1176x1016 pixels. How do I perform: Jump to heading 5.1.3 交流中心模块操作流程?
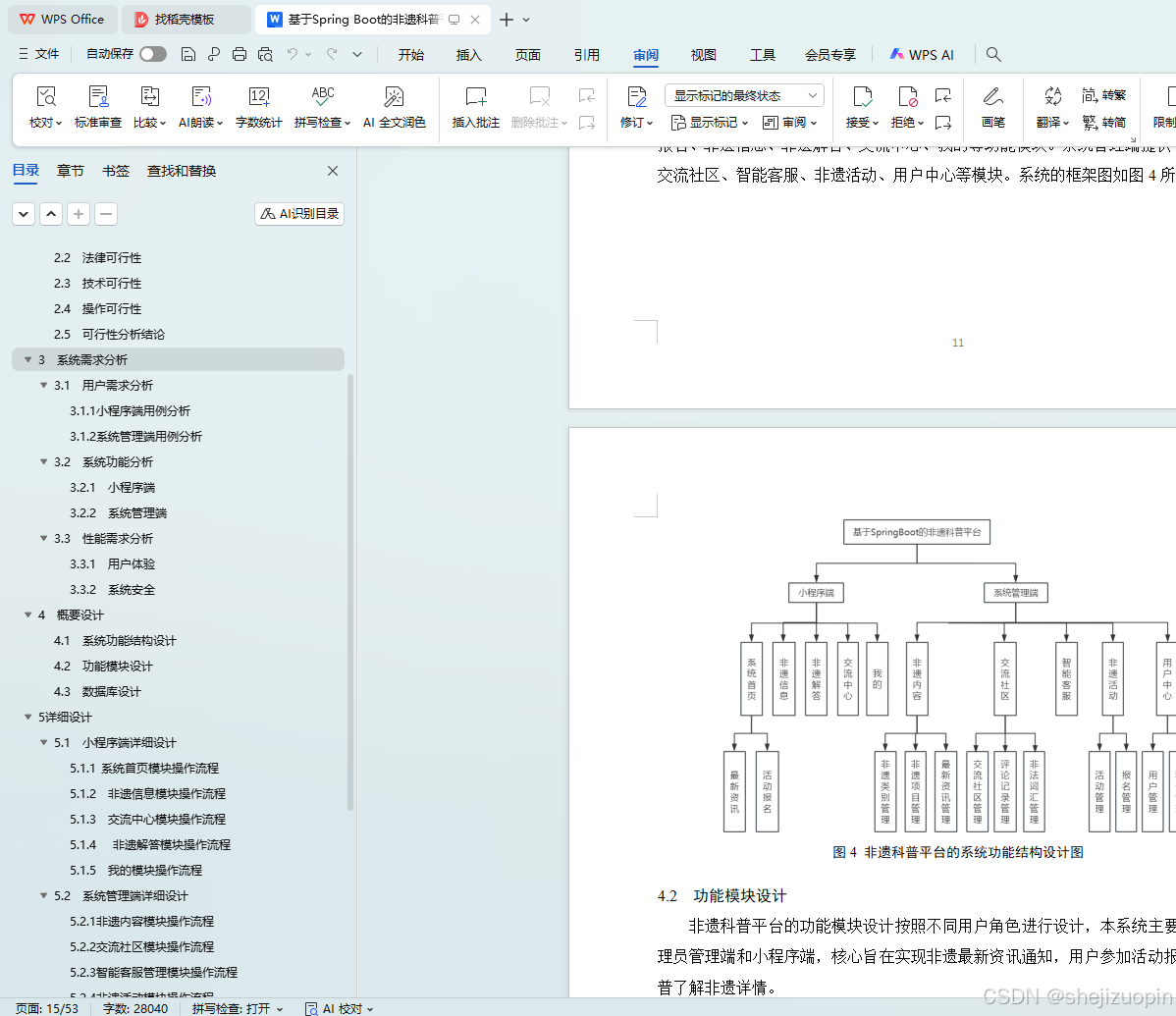coord(148,819)
